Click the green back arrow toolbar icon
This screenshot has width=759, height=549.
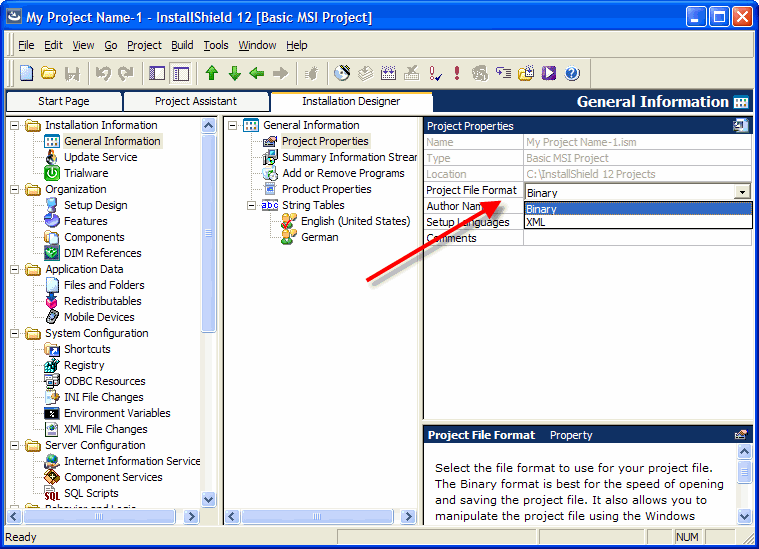(x=257, y=73)
